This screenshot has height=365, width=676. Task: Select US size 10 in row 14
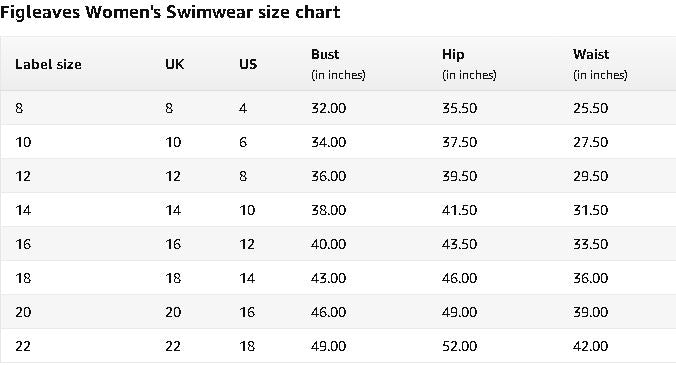tap(247, 210)
